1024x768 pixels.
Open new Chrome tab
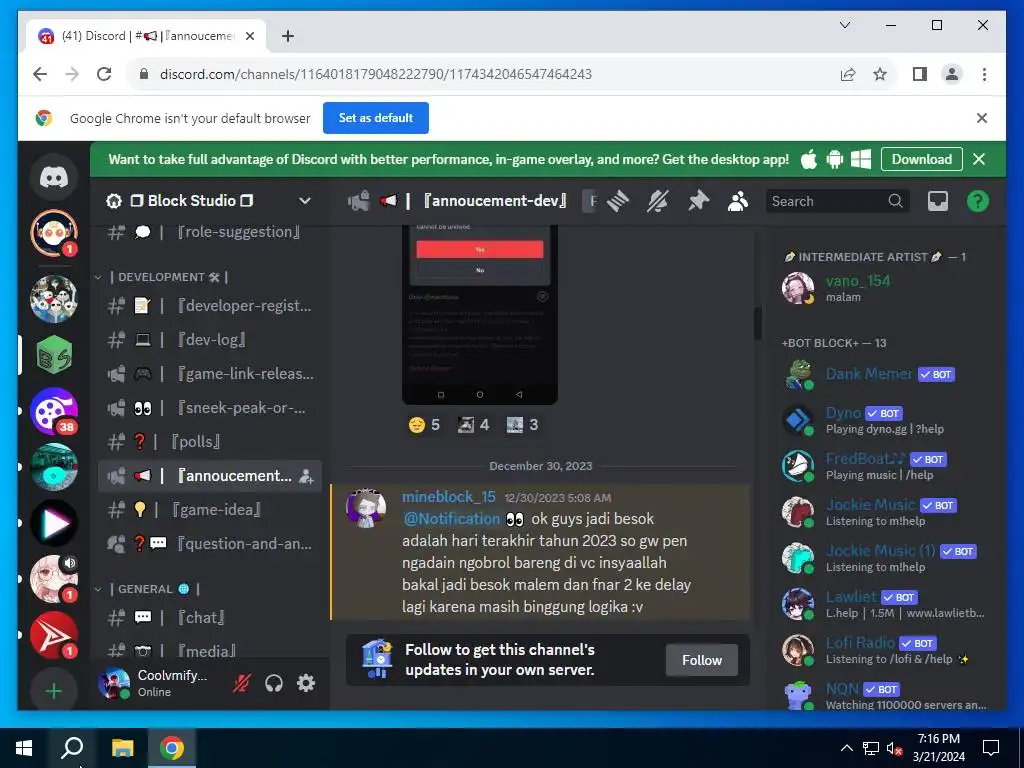point(287,36)
